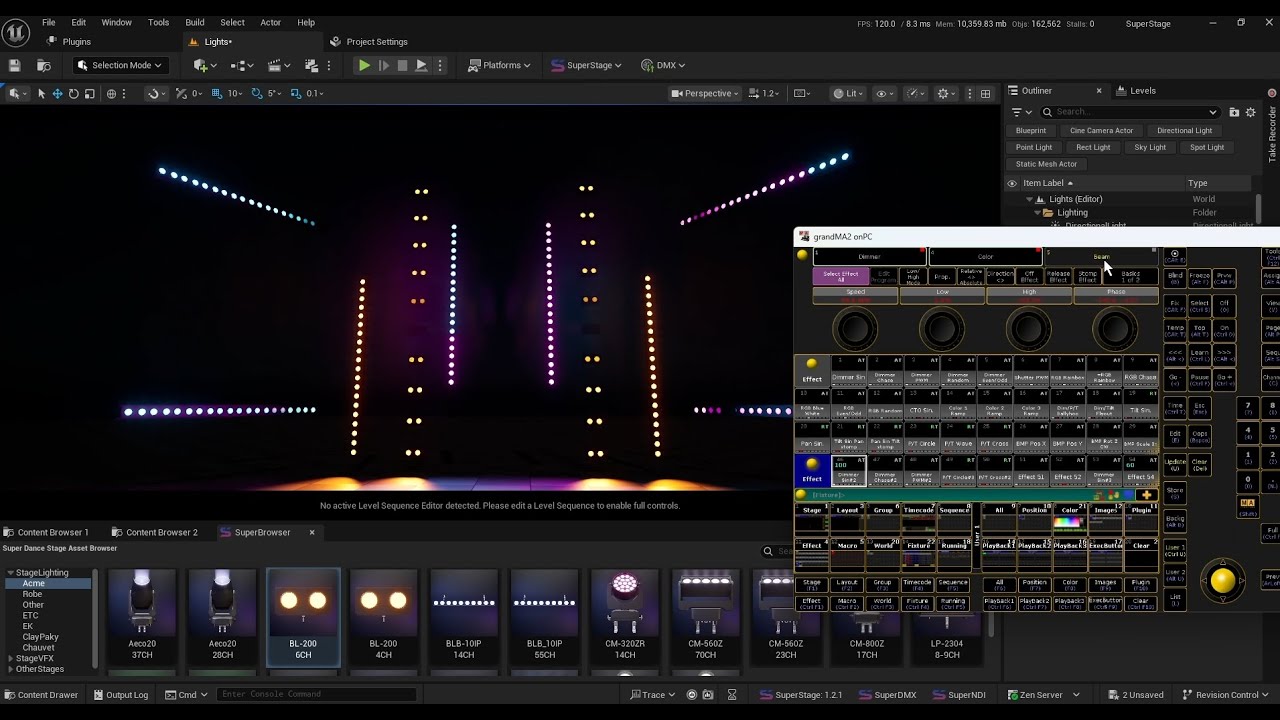
Task: Toggle rotation snap icon
Action: (x=258, y=93)
